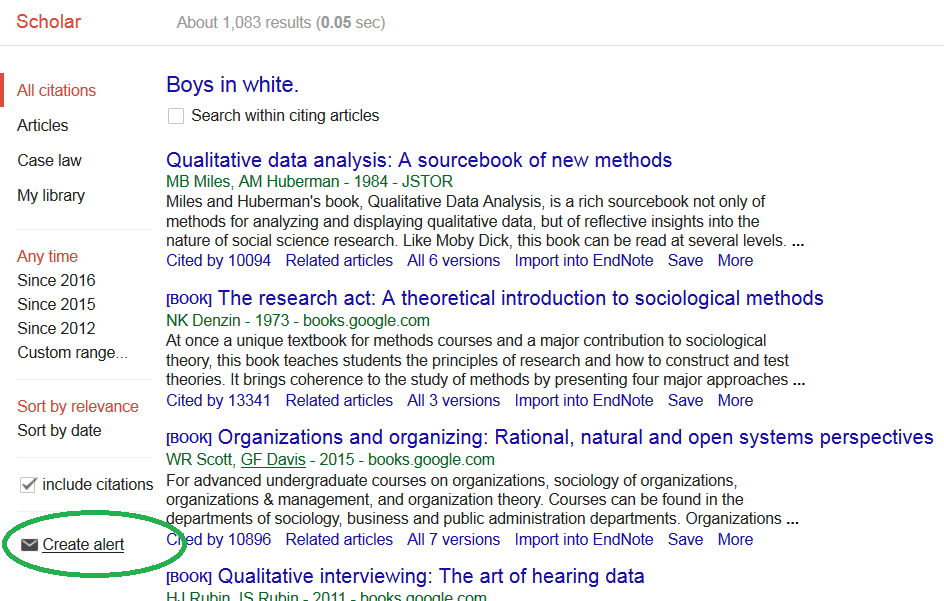Click the Scholar logo
Image resolution: width=944 pixels, height=601 pixels.
48,21
